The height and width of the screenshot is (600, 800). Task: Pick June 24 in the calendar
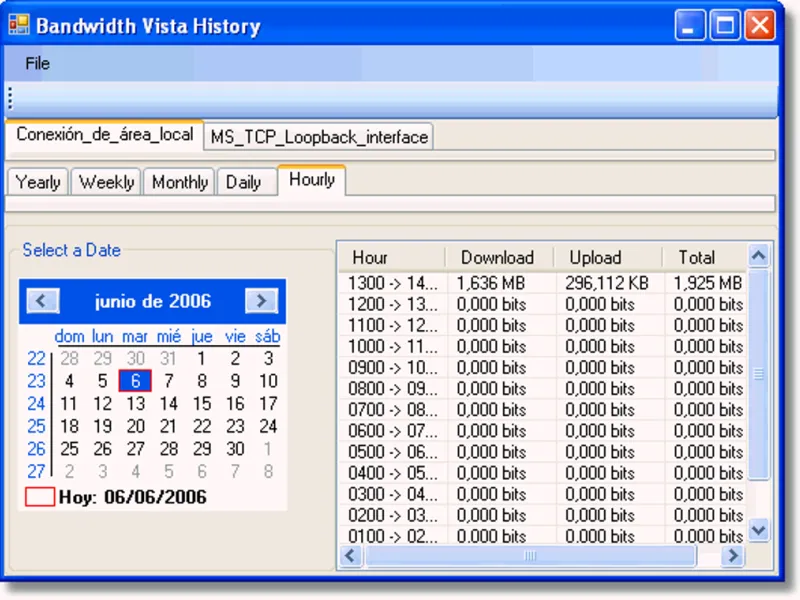[x=268, y=426]
